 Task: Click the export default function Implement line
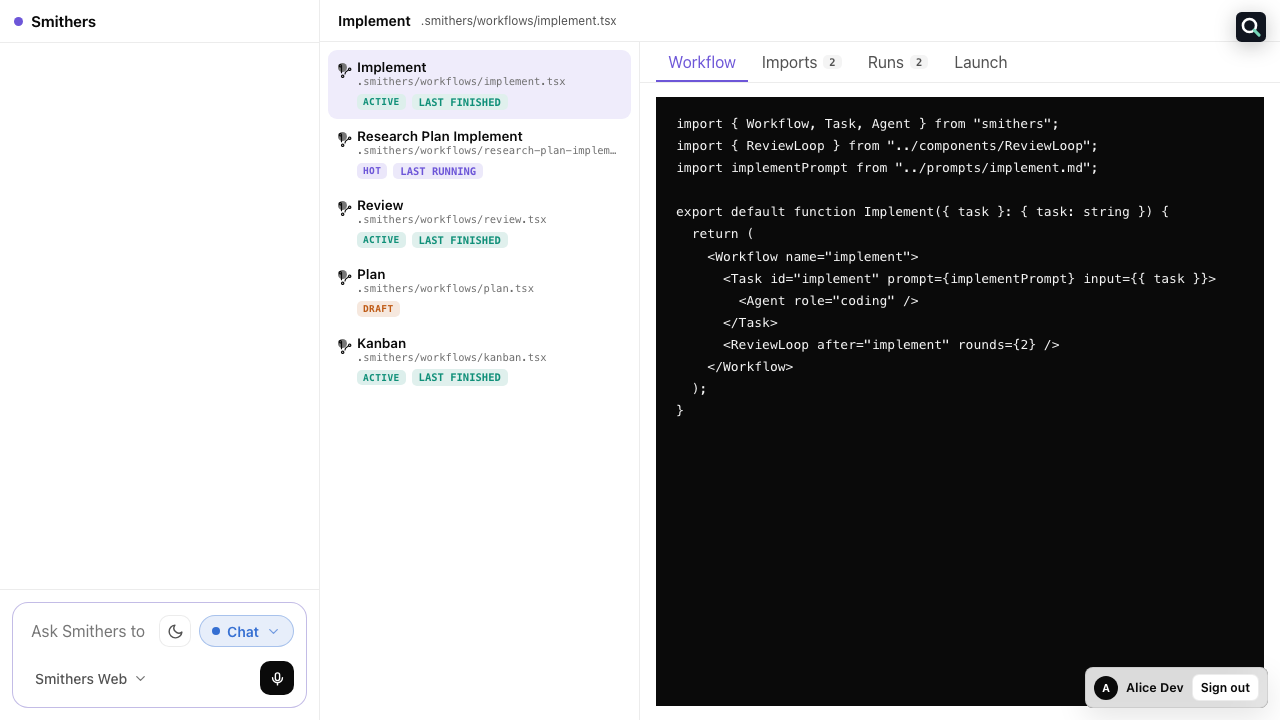pyautogui.click(x=922, y=212)
